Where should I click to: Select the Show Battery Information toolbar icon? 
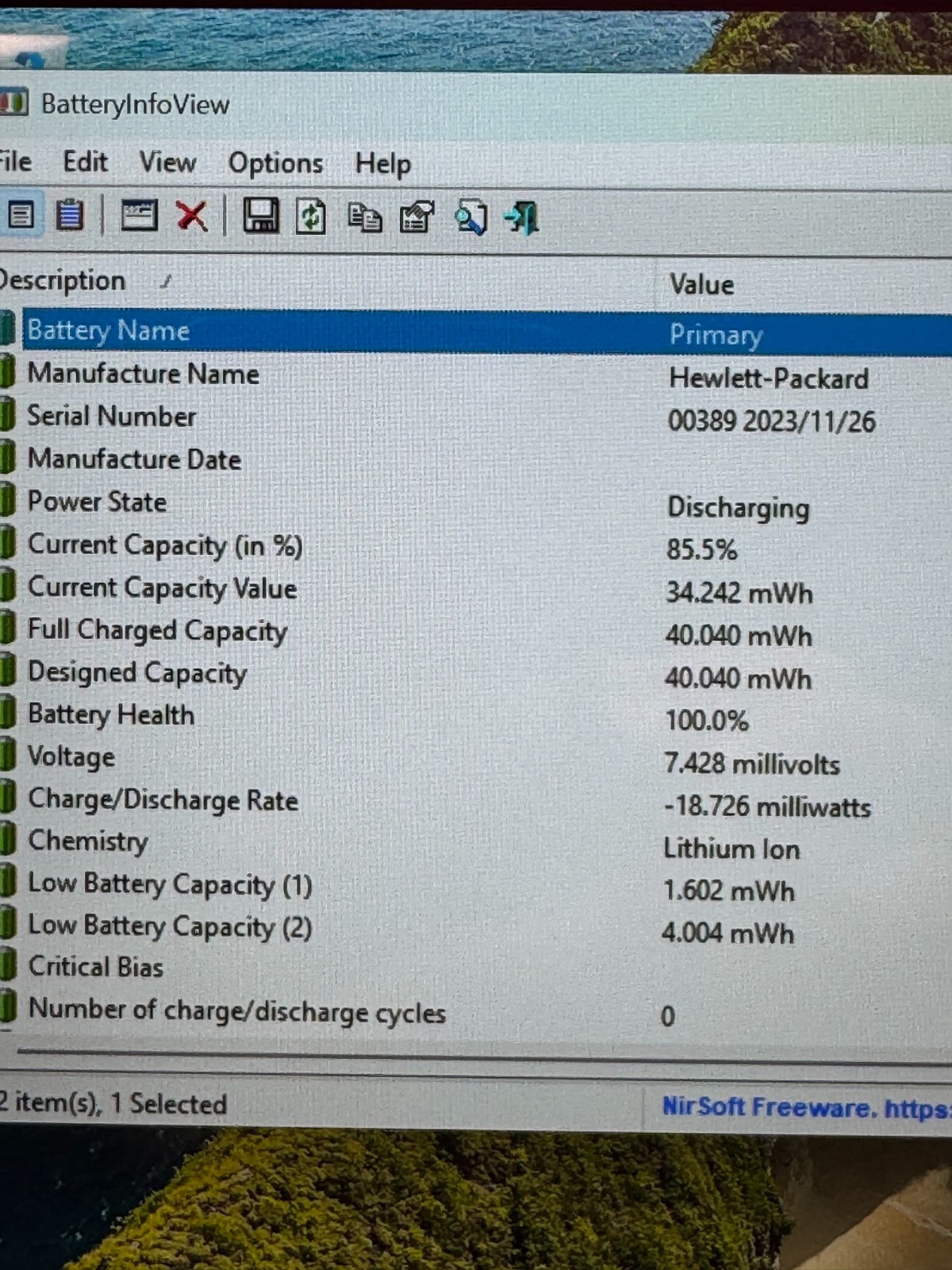pos(20,214)
